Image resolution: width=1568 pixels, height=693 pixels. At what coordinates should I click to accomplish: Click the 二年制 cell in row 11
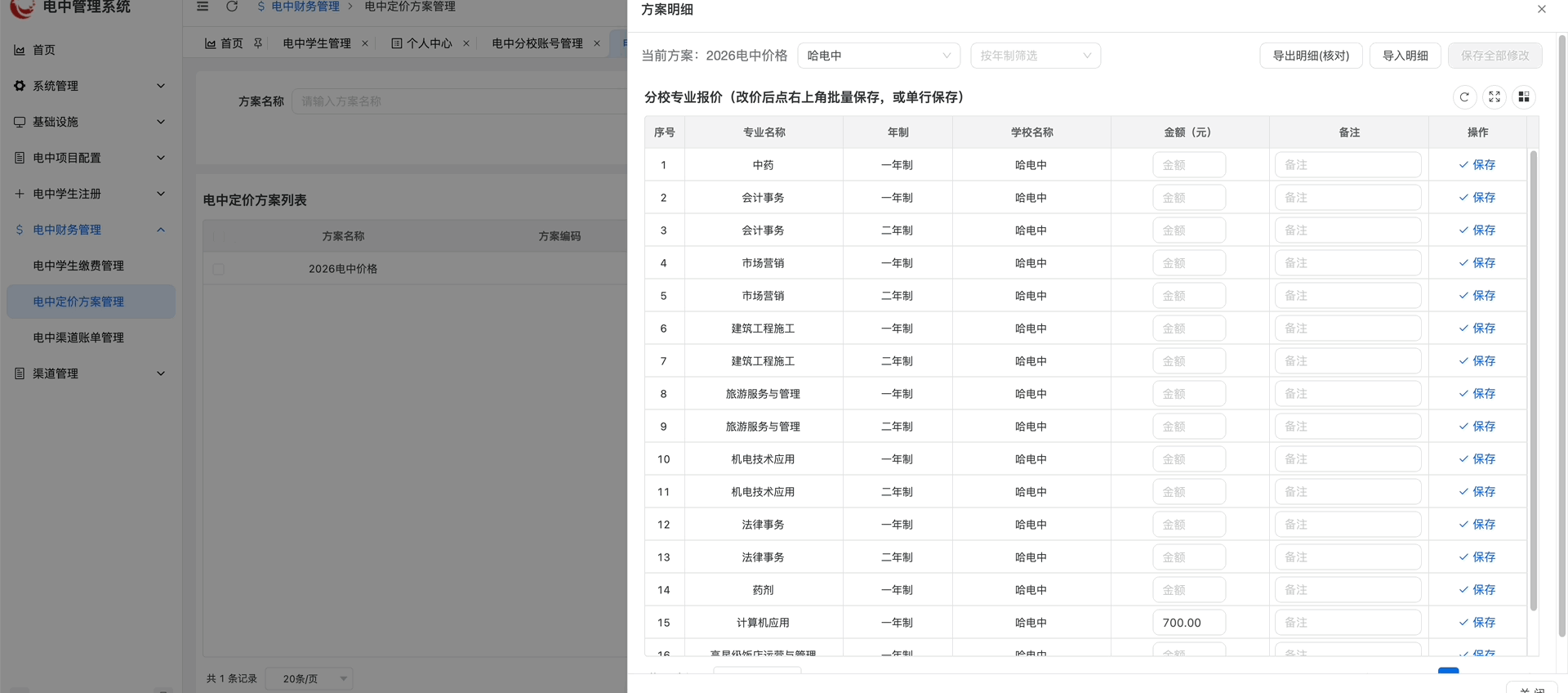coord(897,492)
